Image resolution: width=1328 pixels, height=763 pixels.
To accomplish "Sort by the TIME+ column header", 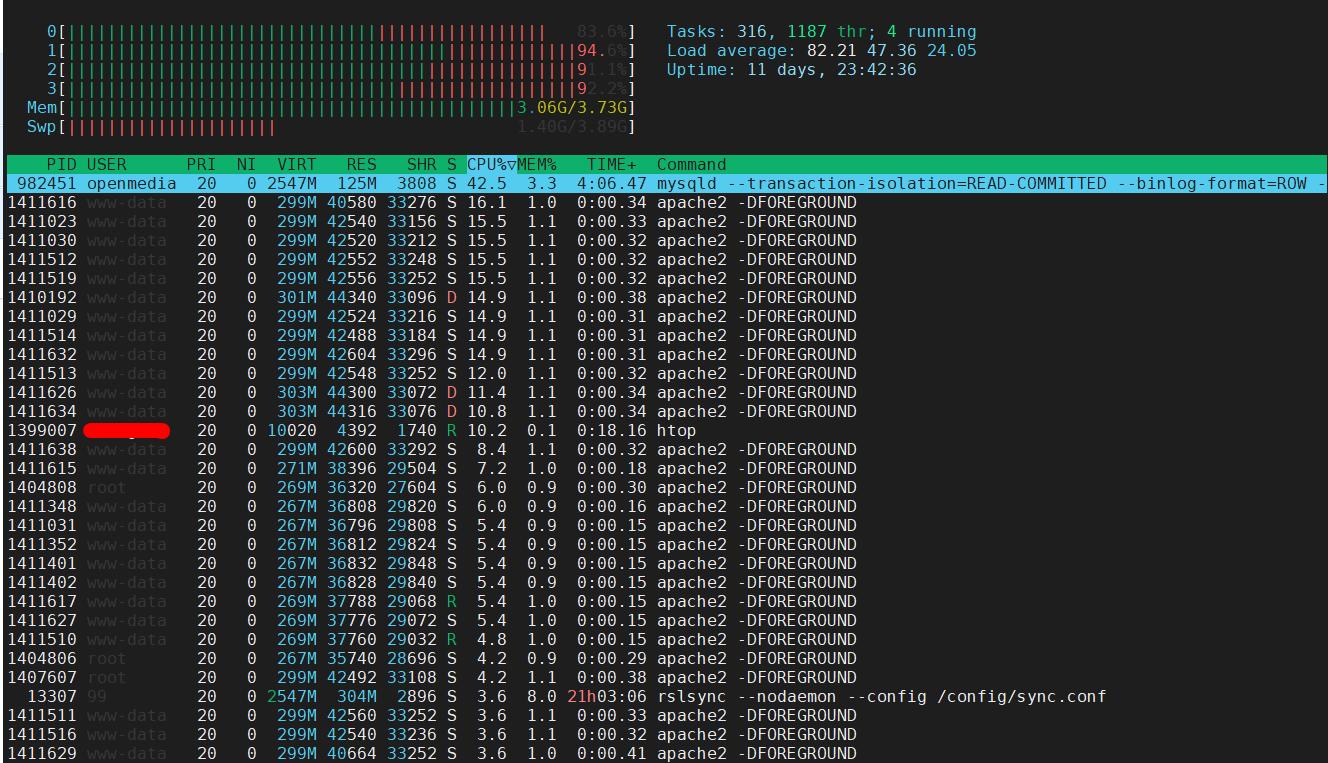I will (x=610, y=164).
